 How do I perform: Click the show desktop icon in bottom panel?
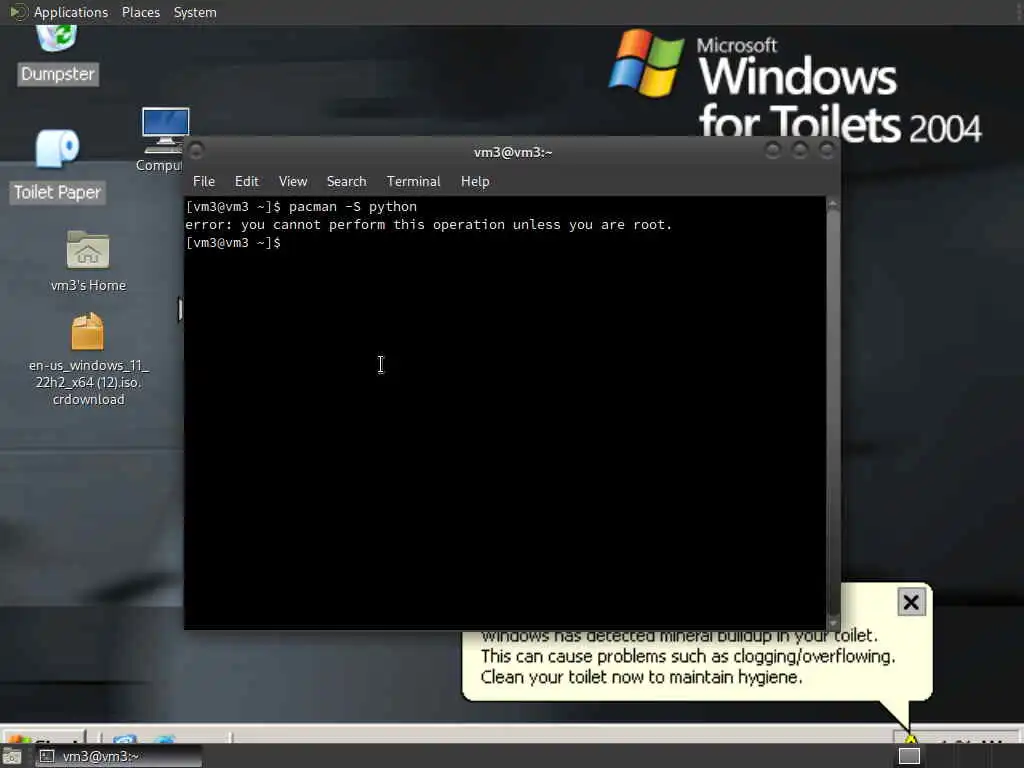point(12,756)
